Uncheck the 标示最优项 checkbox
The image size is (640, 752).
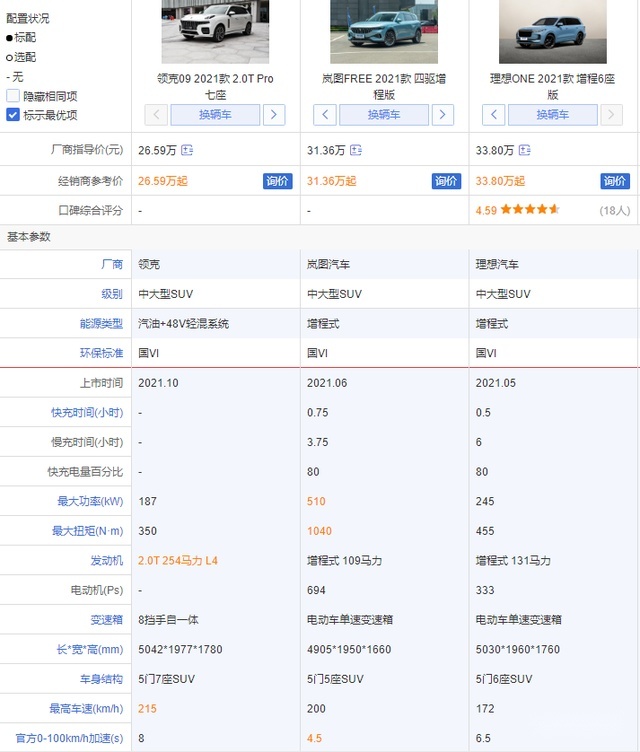click(13, 115)
